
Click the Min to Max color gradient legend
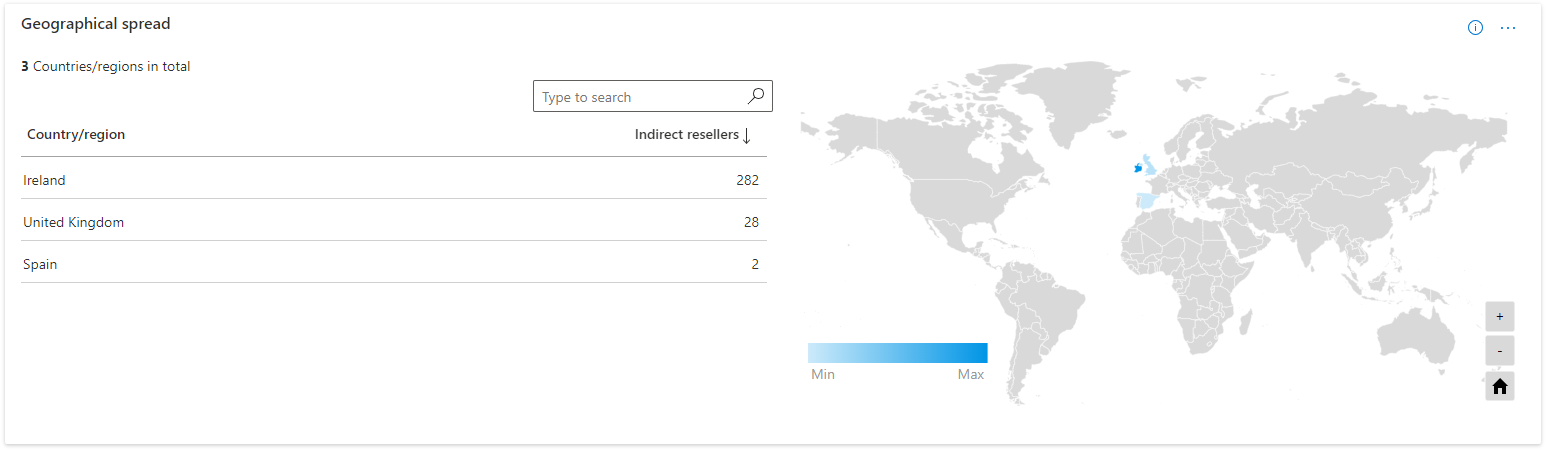pos(897,352)
